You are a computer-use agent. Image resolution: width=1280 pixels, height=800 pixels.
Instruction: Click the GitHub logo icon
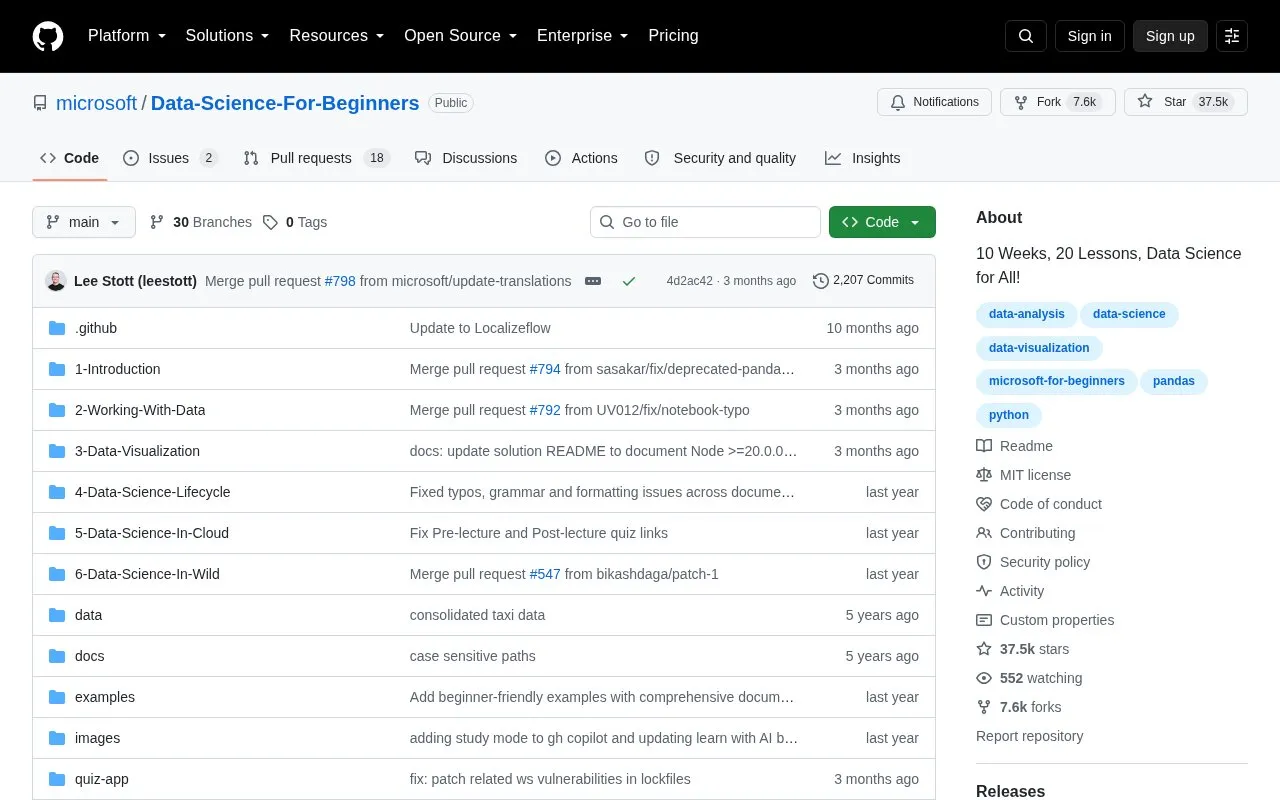[48, 36]
